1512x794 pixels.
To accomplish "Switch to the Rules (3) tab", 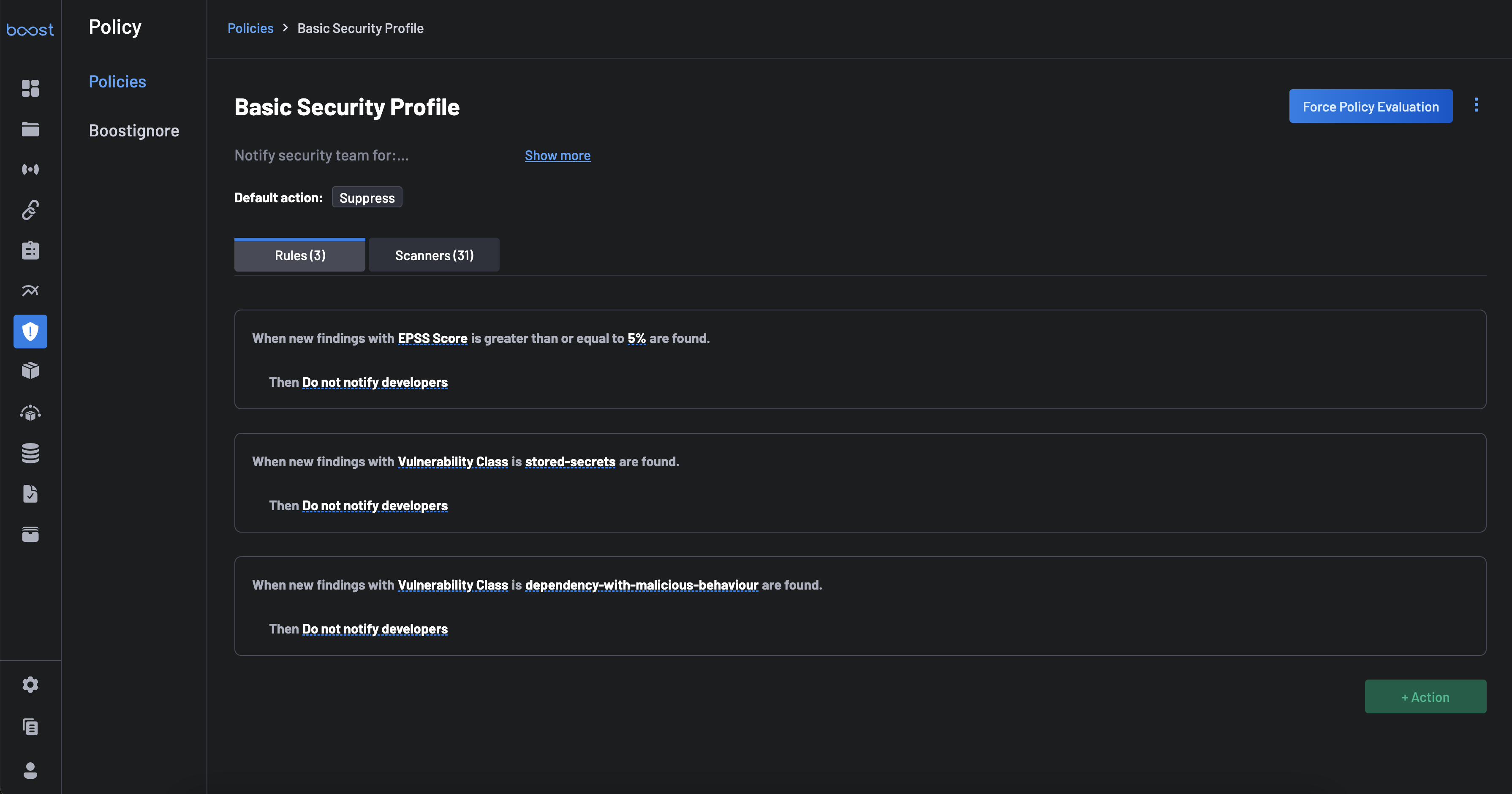I will (x=299, y=255).
